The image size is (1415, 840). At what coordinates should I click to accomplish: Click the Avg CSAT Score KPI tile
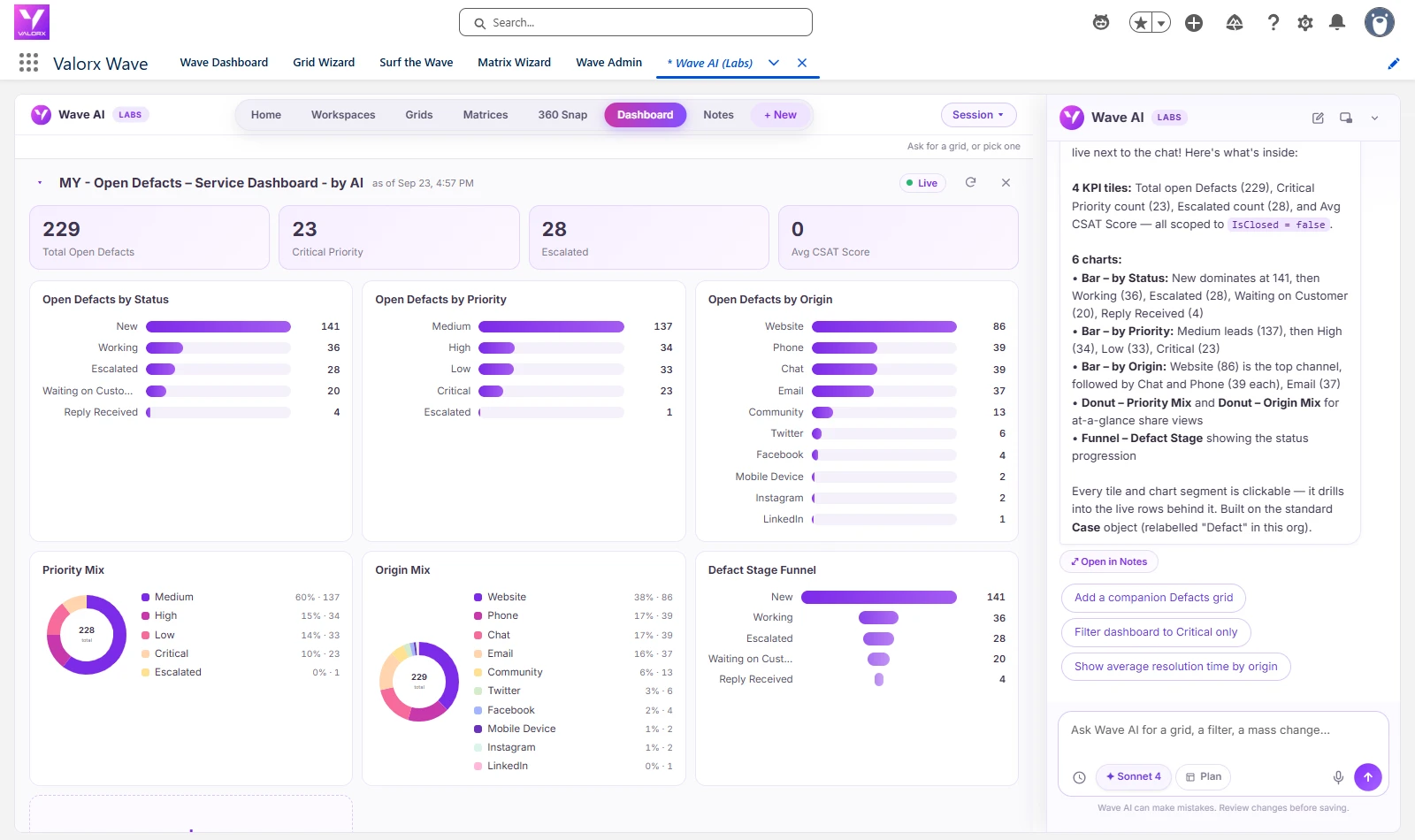click(899, 238)
